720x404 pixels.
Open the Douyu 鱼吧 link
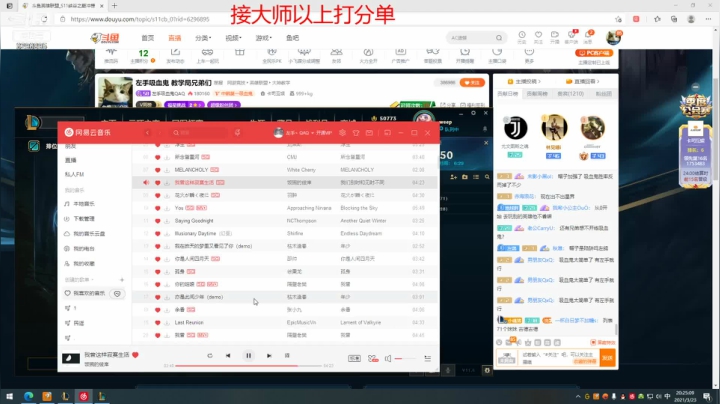pyautogui.click(x=292, y=38)
